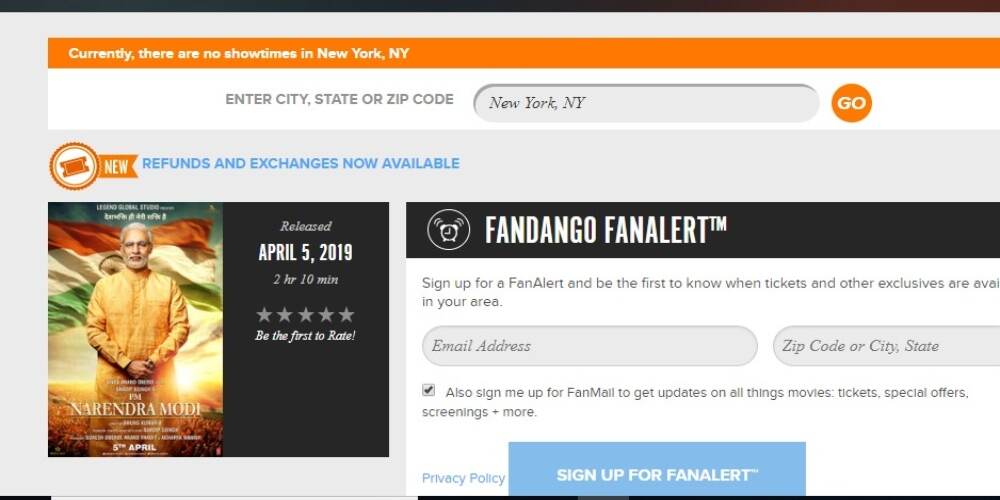1000x500 pixels.
Task: Click the Be the first to Rate text
Action: point(305,336)
